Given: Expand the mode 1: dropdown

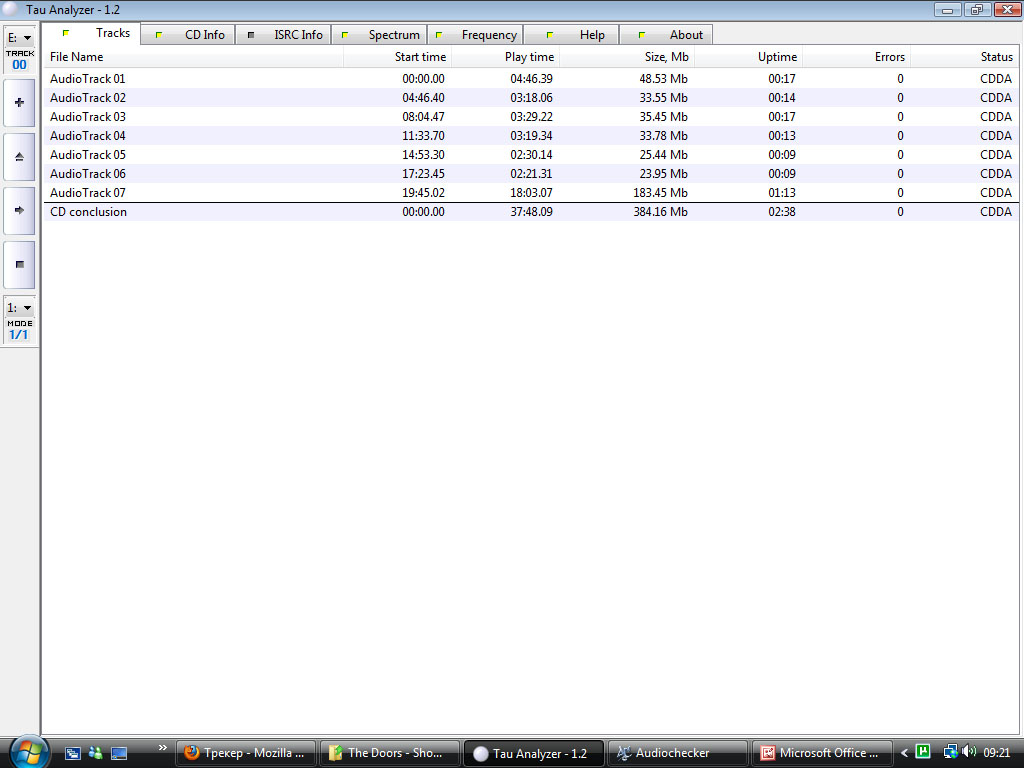Looking at the screenshot, I should click(19, 308).
